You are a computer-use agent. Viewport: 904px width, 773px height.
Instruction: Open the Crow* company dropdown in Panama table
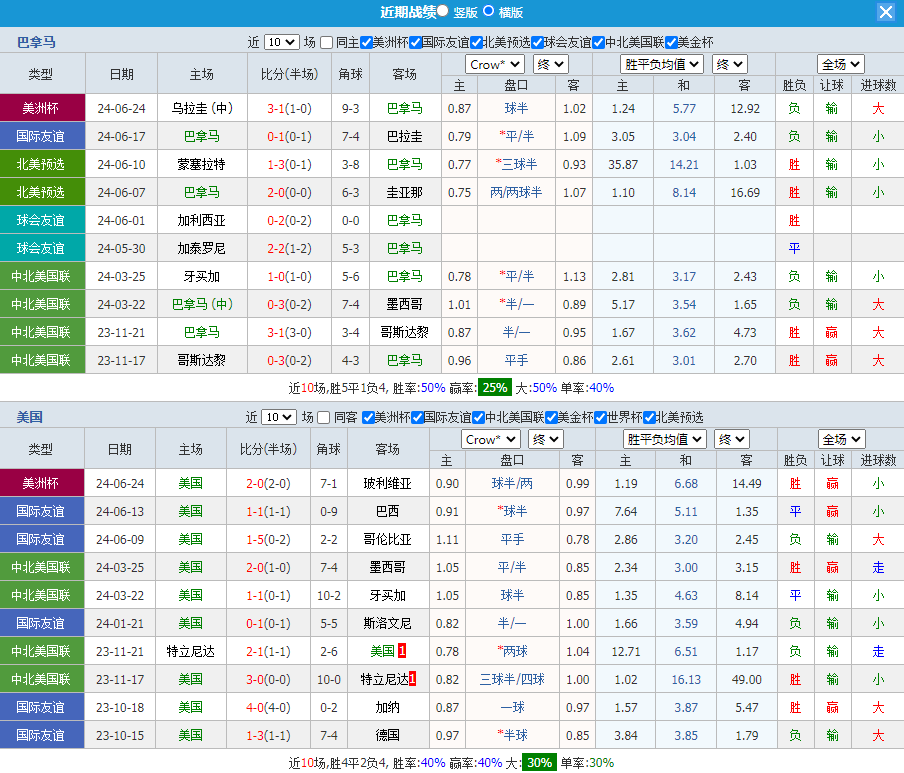[495, 64]
